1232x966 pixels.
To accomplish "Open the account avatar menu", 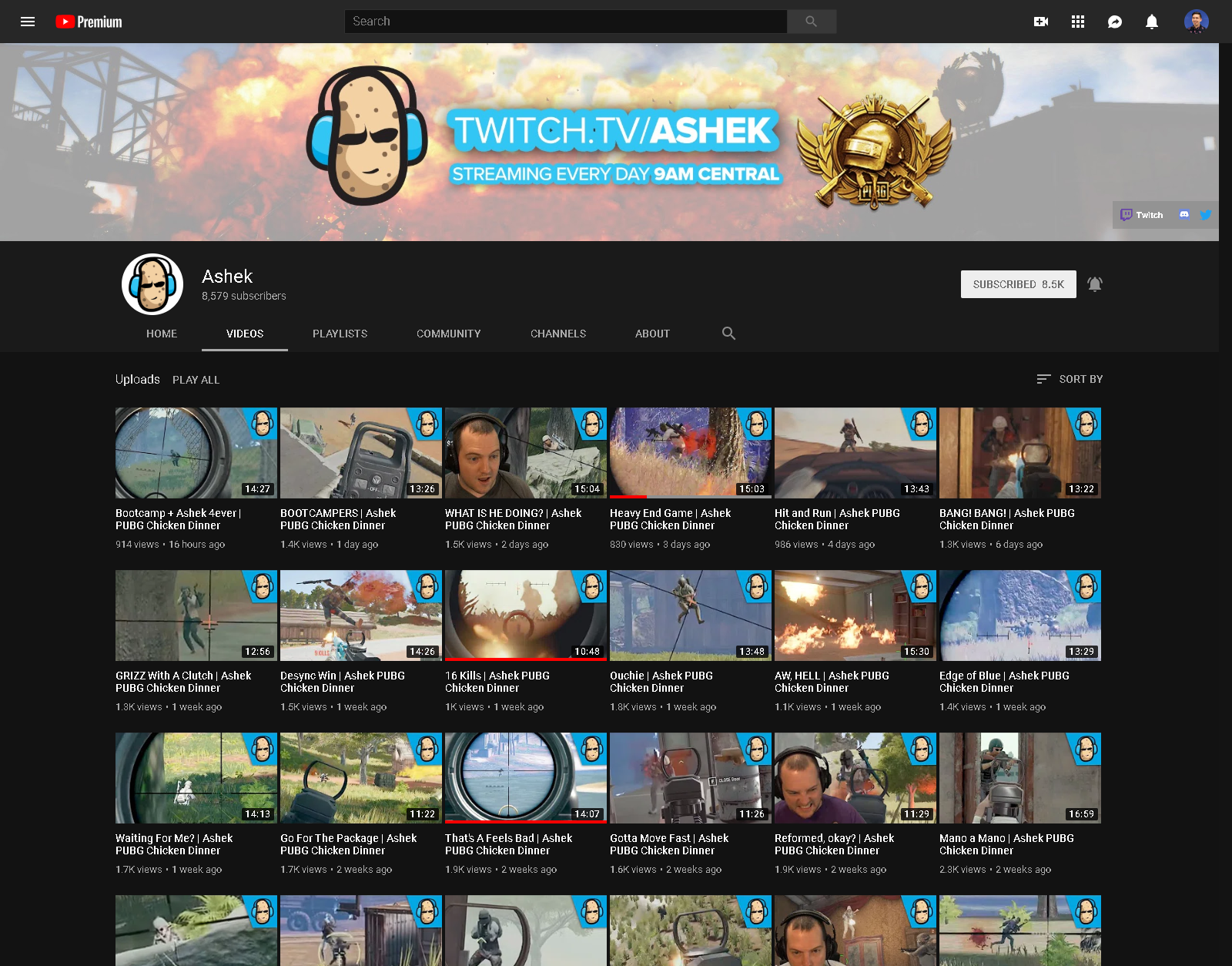I will 1197,22.
